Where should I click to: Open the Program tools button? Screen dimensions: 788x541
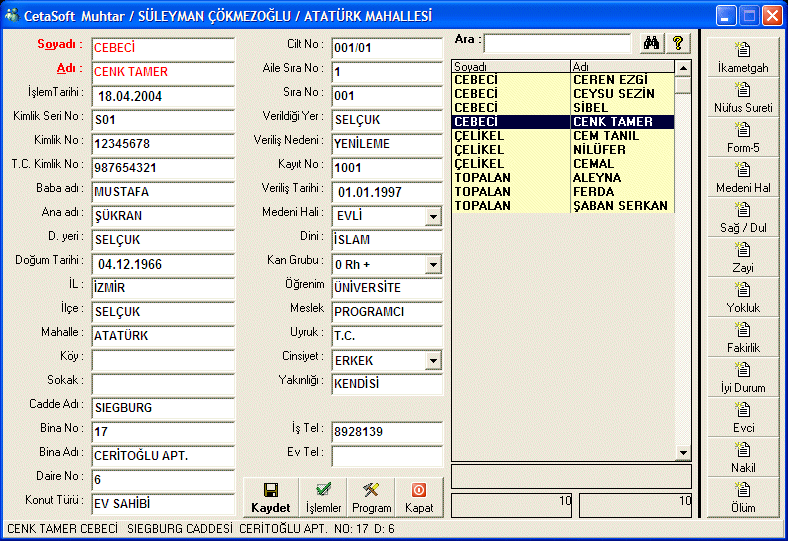pos(372,496)
